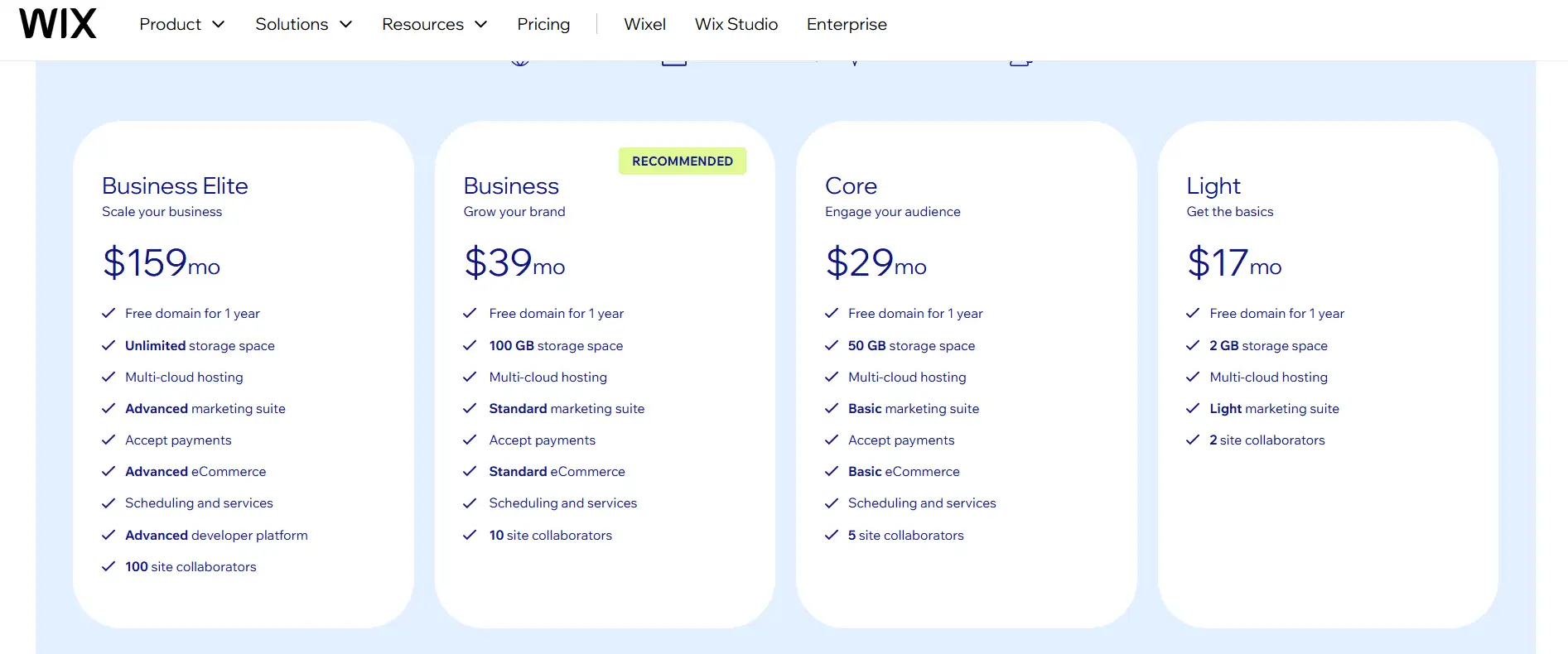The width and height of the screenshot is (1568, 654).
Task: Select the Core plan title
Action: (x=851, y=185)
